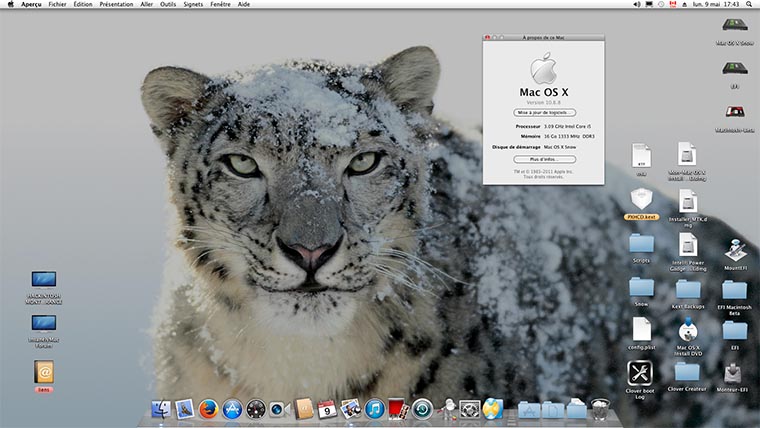Screen dimensions: 760x428
Task: Open Time Machine dock icon
Action: pos(422,409)
